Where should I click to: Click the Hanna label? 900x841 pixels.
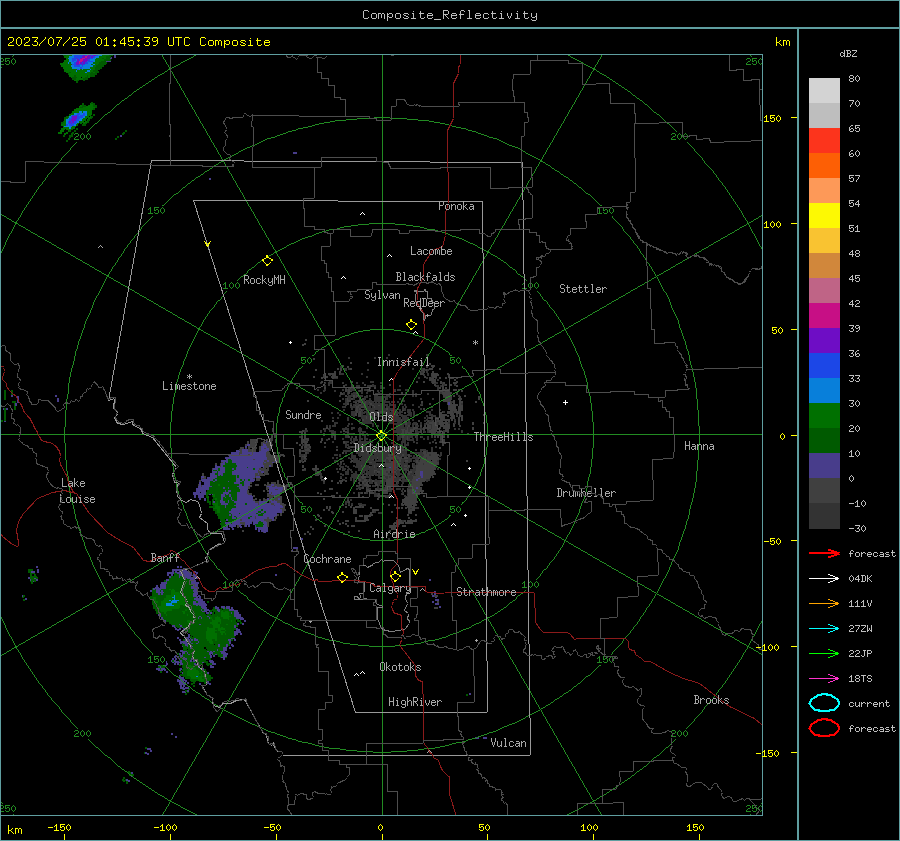pos(699,446)
